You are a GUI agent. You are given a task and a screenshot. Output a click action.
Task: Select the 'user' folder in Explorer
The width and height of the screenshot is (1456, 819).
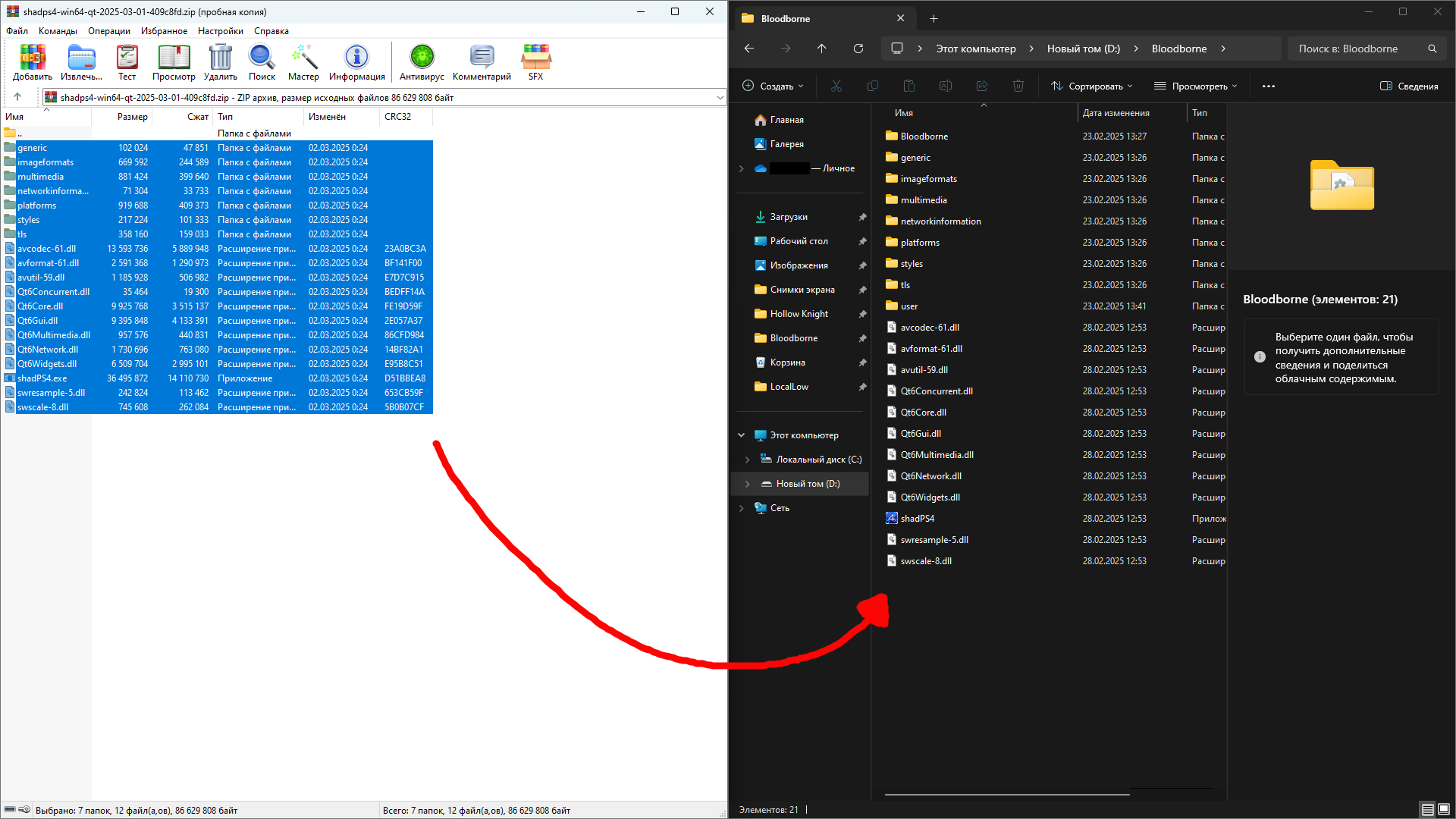click(1055, 306)
